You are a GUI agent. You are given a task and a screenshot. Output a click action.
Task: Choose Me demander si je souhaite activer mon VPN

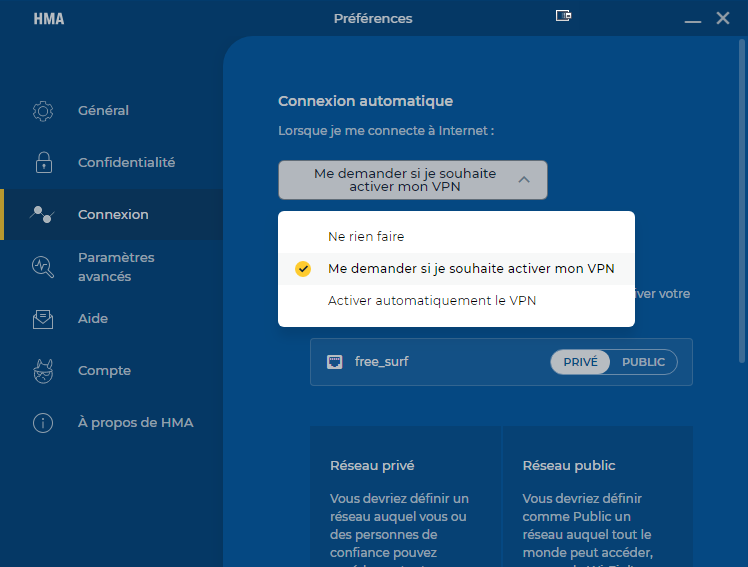[x=456, y=269]
